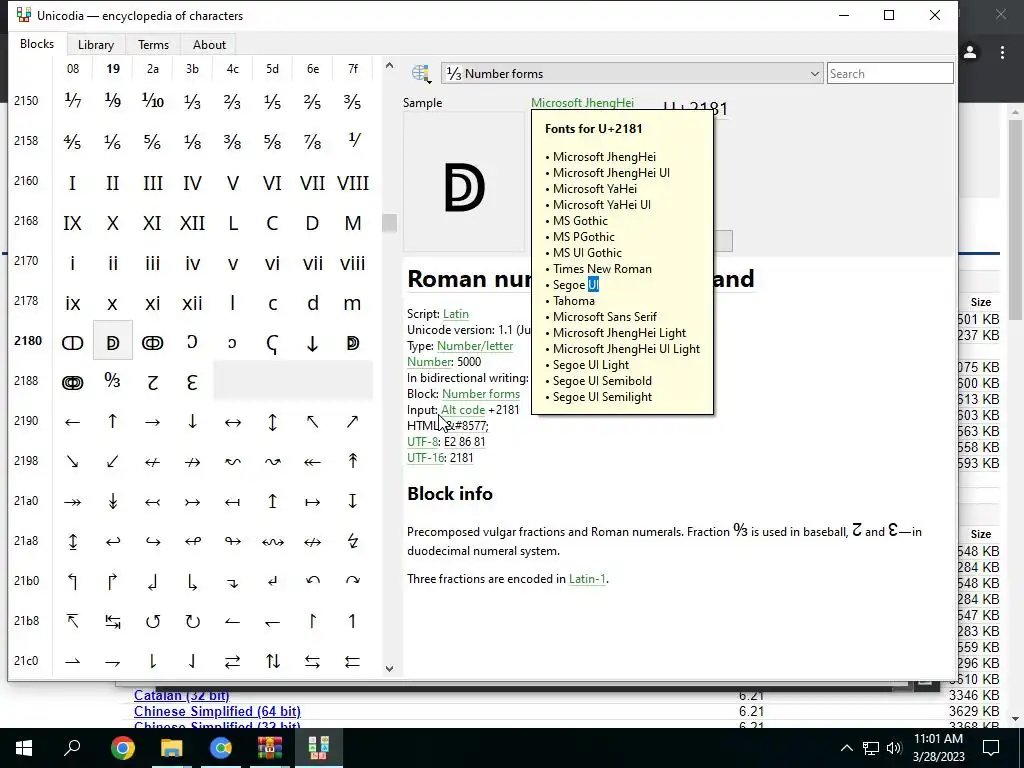Image resolution: width=1024 pixels, height=768 pixels.
Task: Click Segoe UI Semibold in fonts list
Action: (602, 381)
